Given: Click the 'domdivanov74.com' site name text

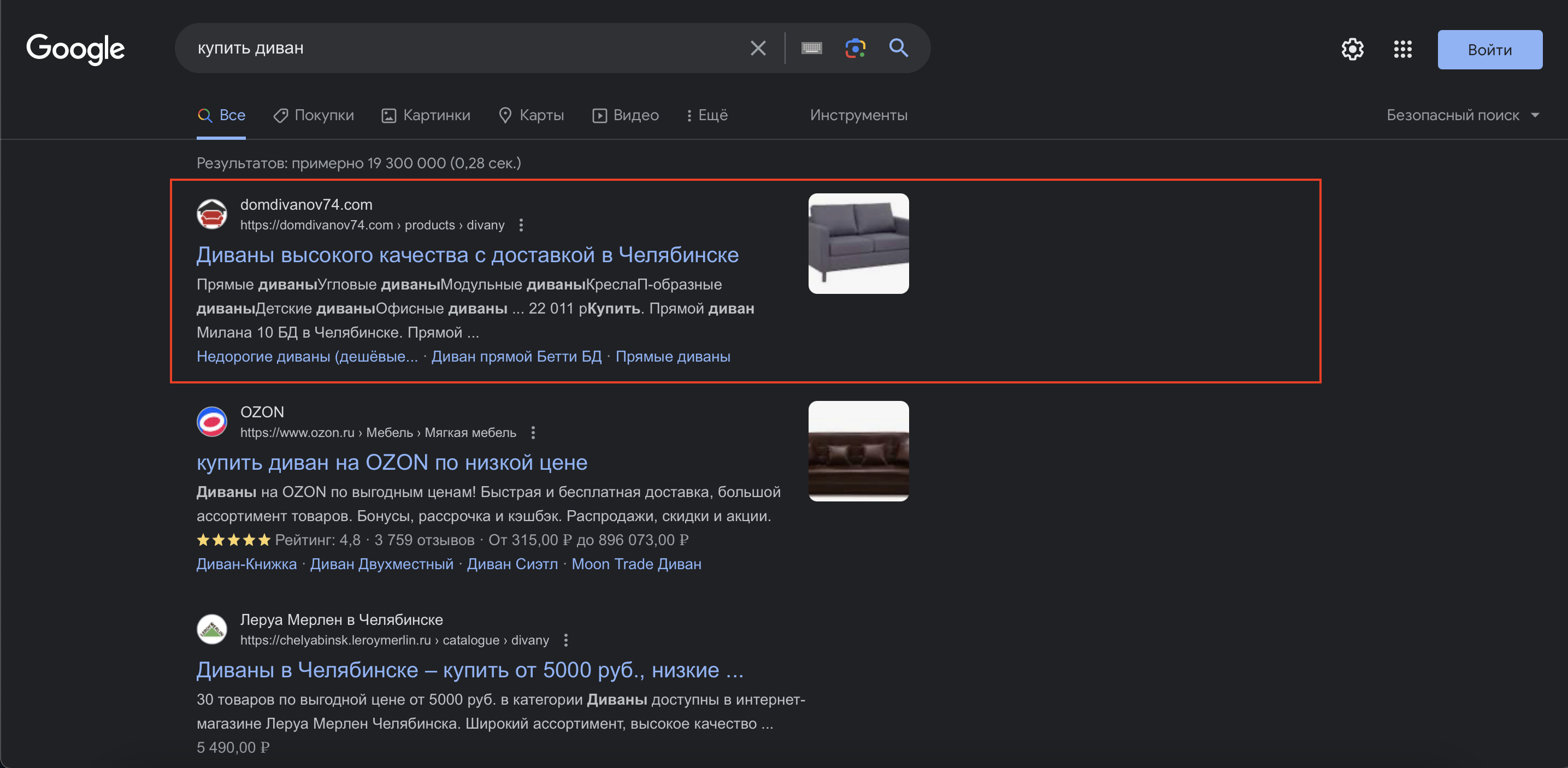Looking at the screenshot, I should (x=306, y=204).
